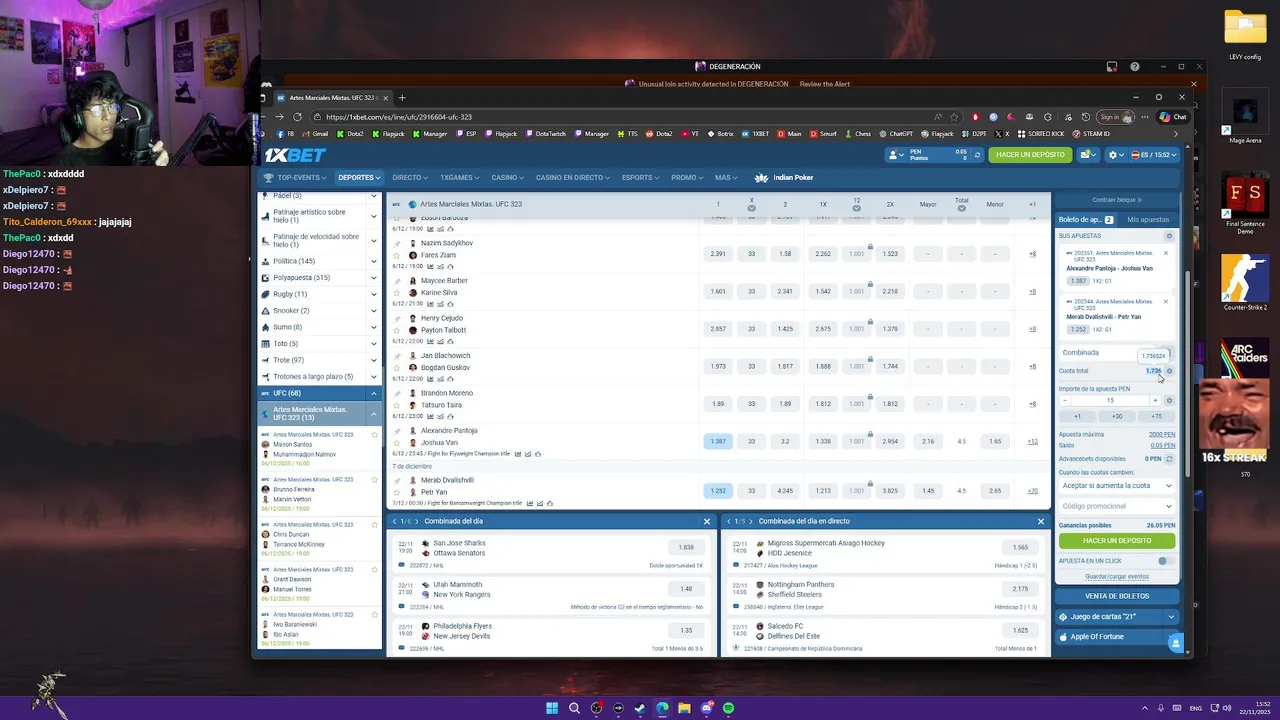Deselect odds 1.387 for Alexandre Pantoja

click(718, 441)
